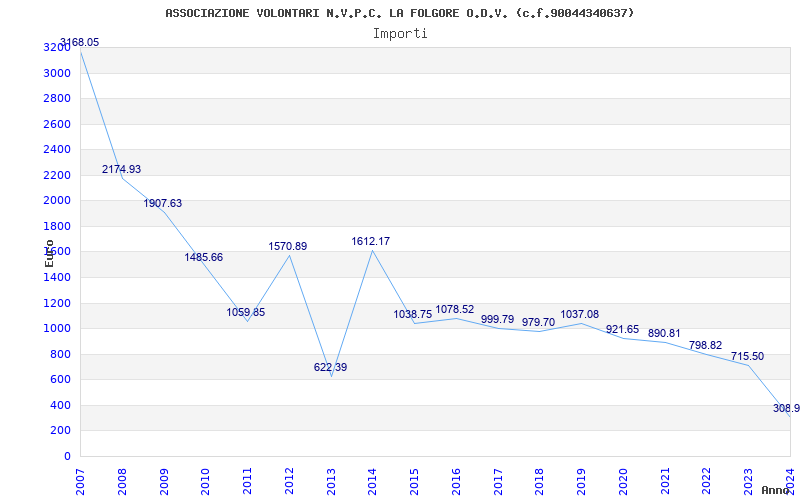
Task: Click the 2012 x-axis year label
Action: click(289, 481)
